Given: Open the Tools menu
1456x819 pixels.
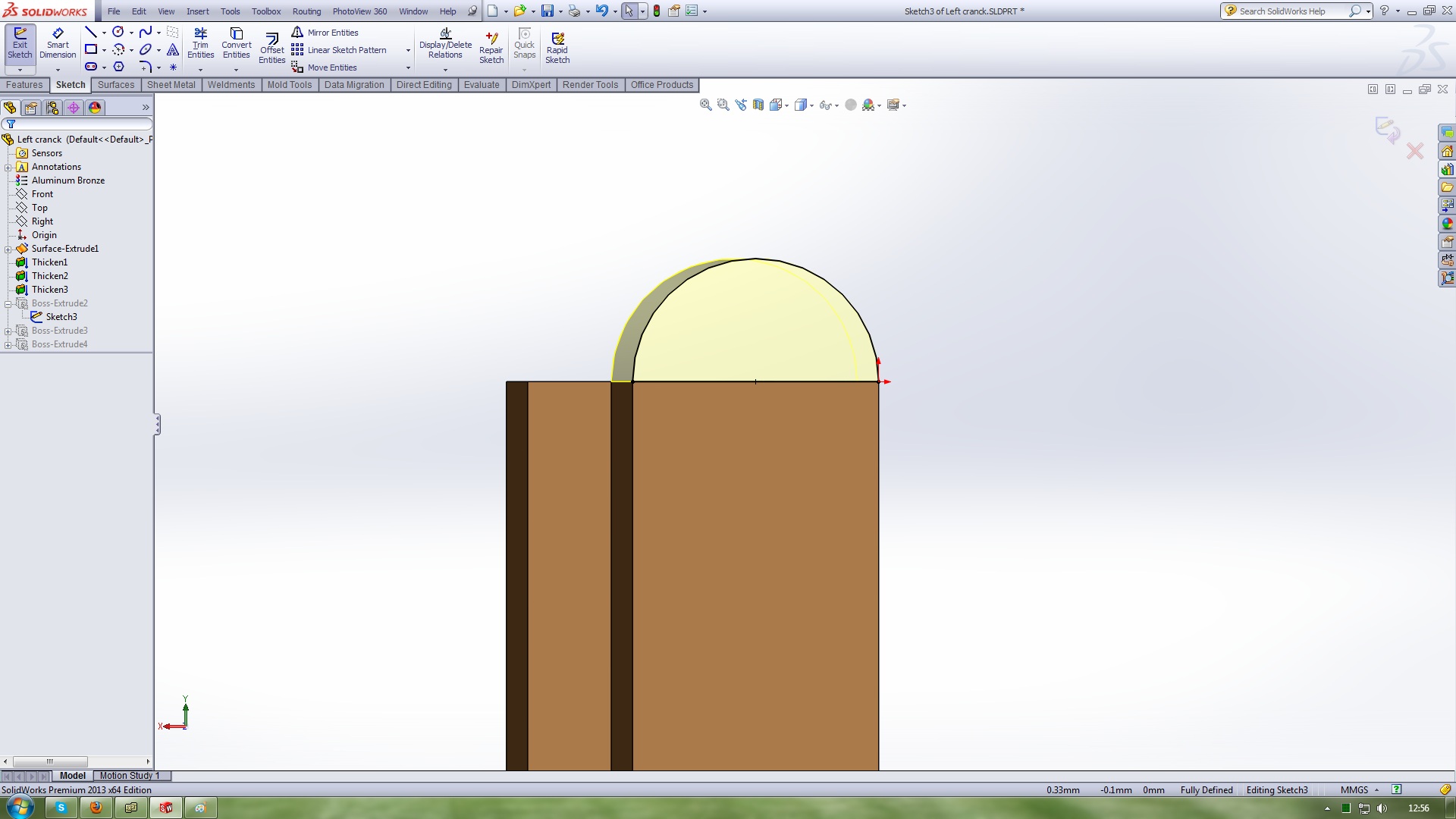Looking at the screenshot, I should (231, 11).
